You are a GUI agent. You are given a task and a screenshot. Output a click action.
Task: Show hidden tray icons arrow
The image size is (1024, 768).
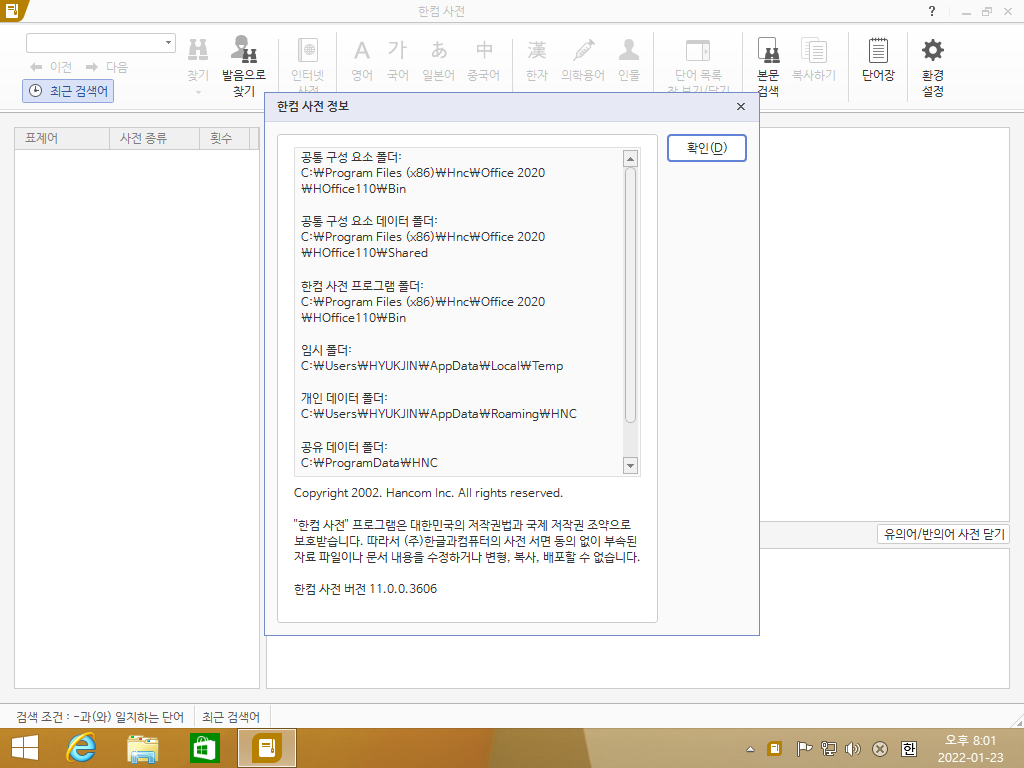[751, 749]
